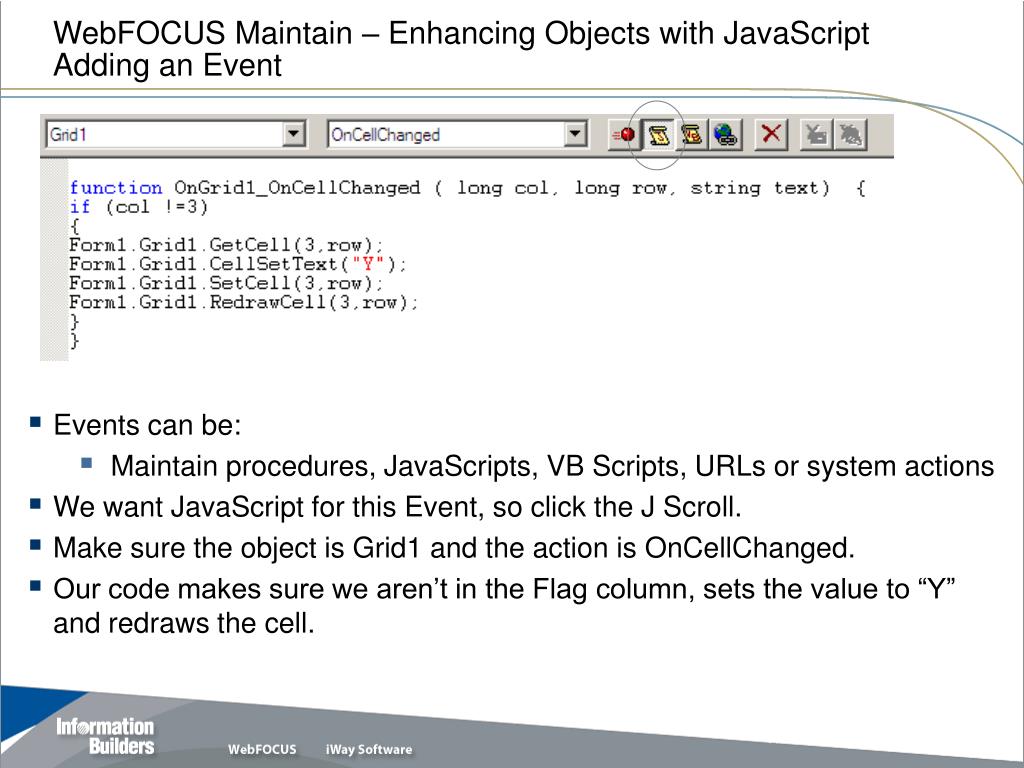Screen dimensions: 1024x768
Task: Click the URL globe icon
Action: pos(724,135)
